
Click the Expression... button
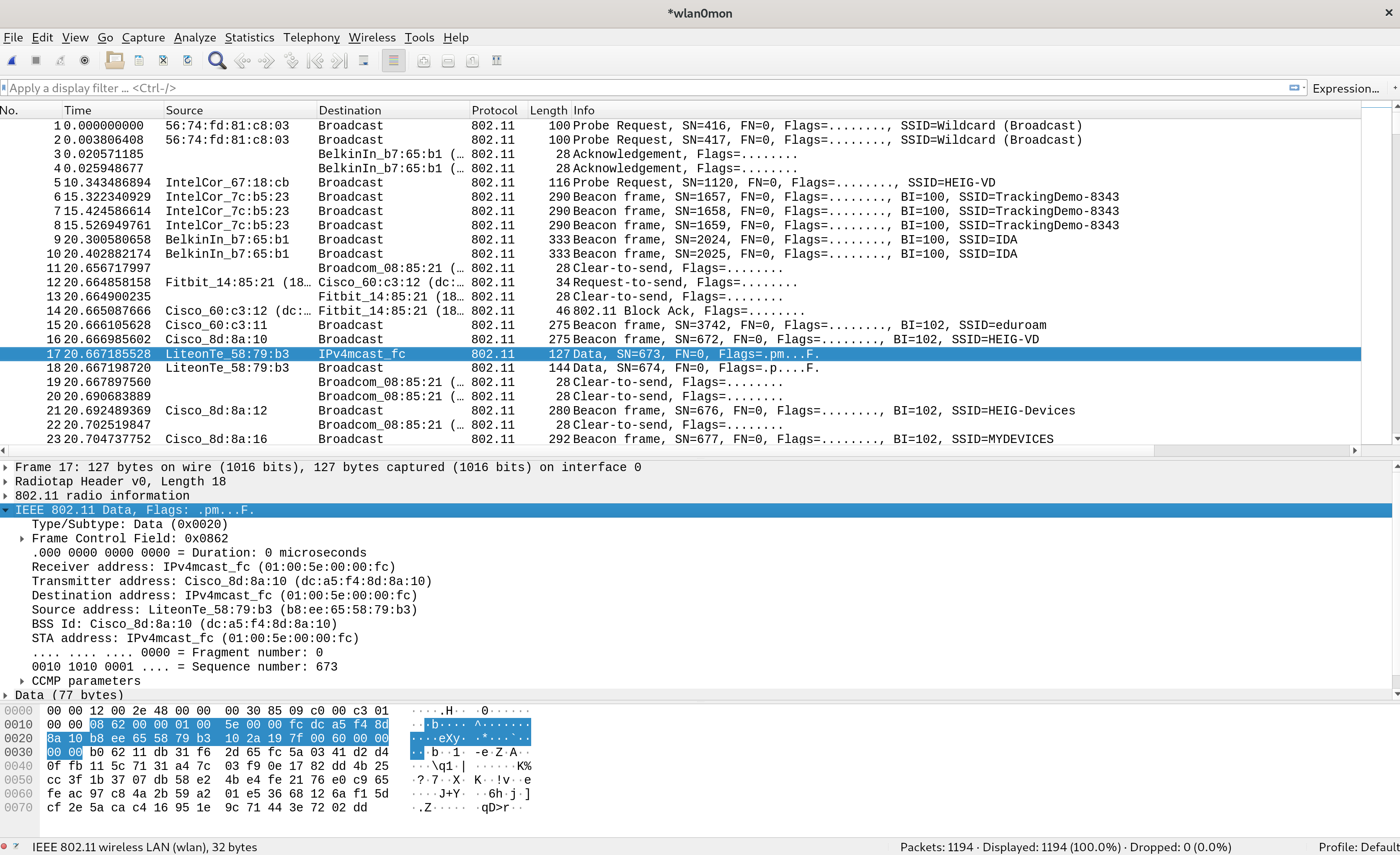tap(1345, 88)
